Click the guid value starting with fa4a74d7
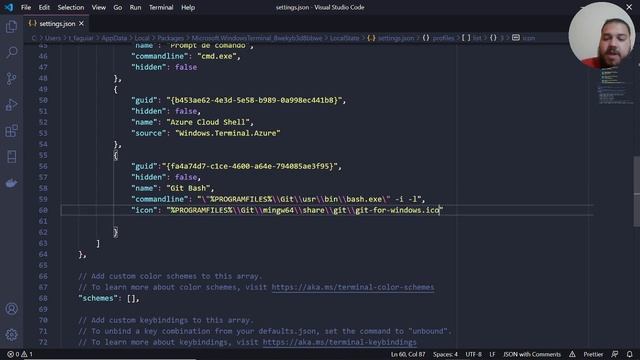Viewport: 640px width, 360px height. [250, 166]
